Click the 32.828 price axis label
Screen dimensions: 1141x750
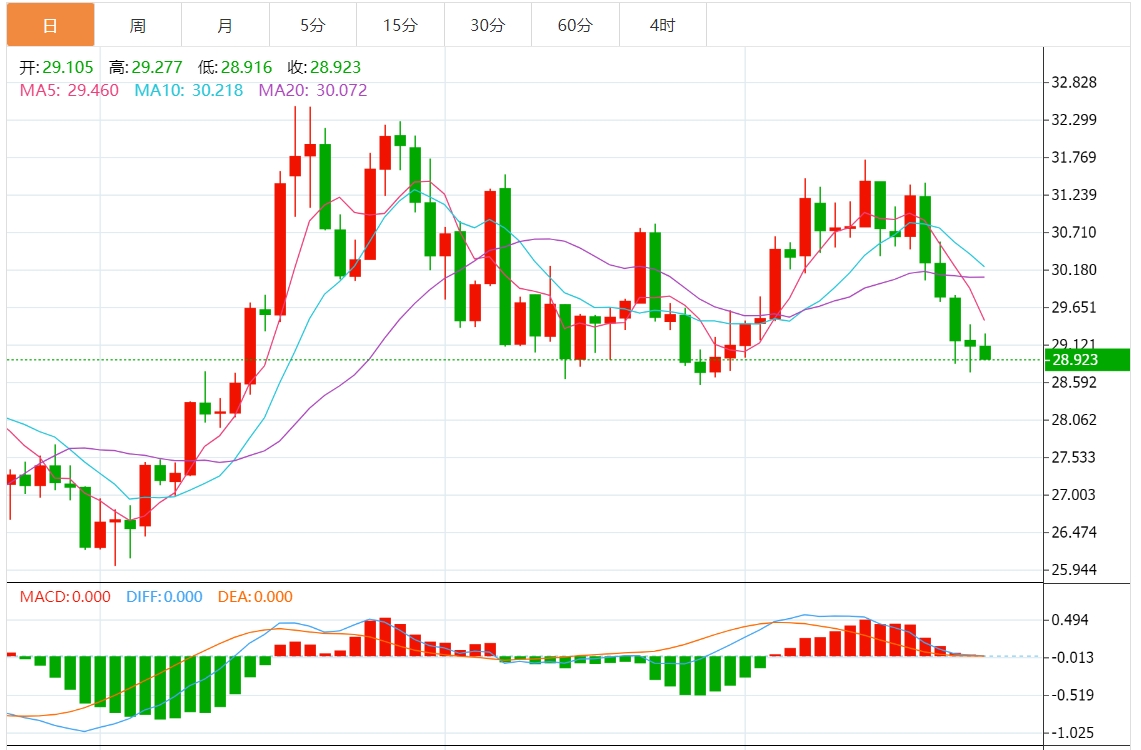[1073, 82]
